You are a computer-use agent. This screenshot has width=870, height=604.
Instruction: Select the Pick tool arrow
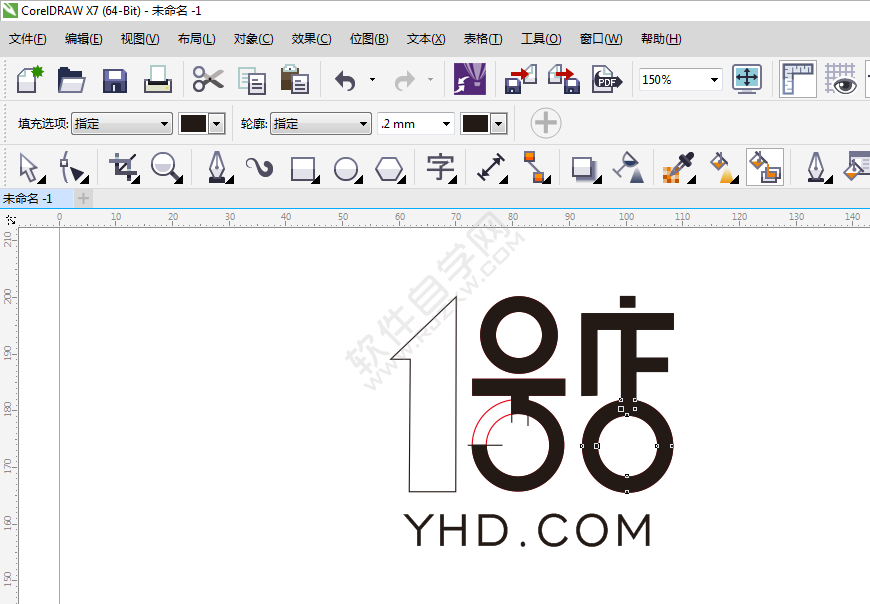coord(30,168)
